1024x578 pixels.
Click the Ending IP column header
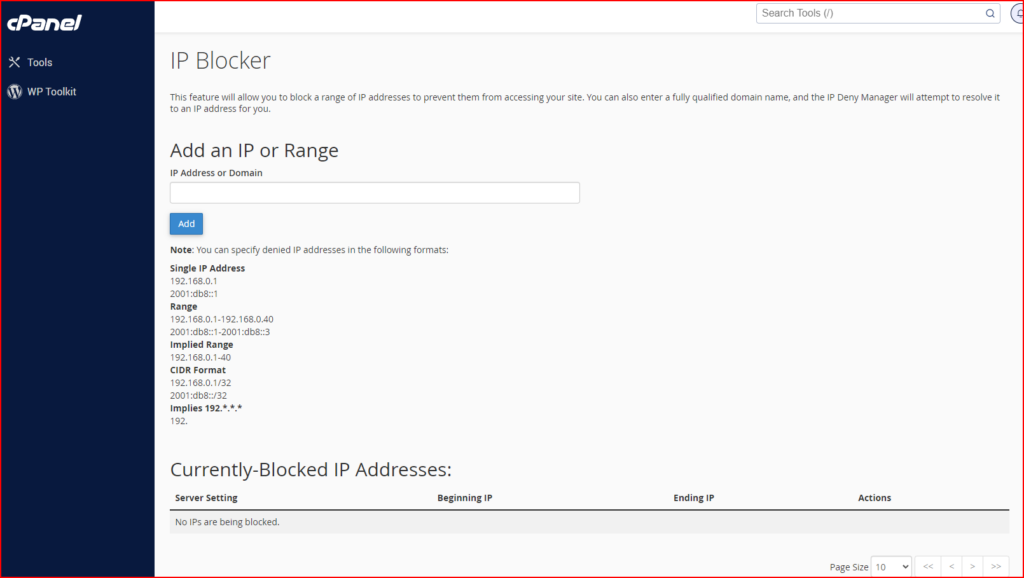(x=694, y=498)
